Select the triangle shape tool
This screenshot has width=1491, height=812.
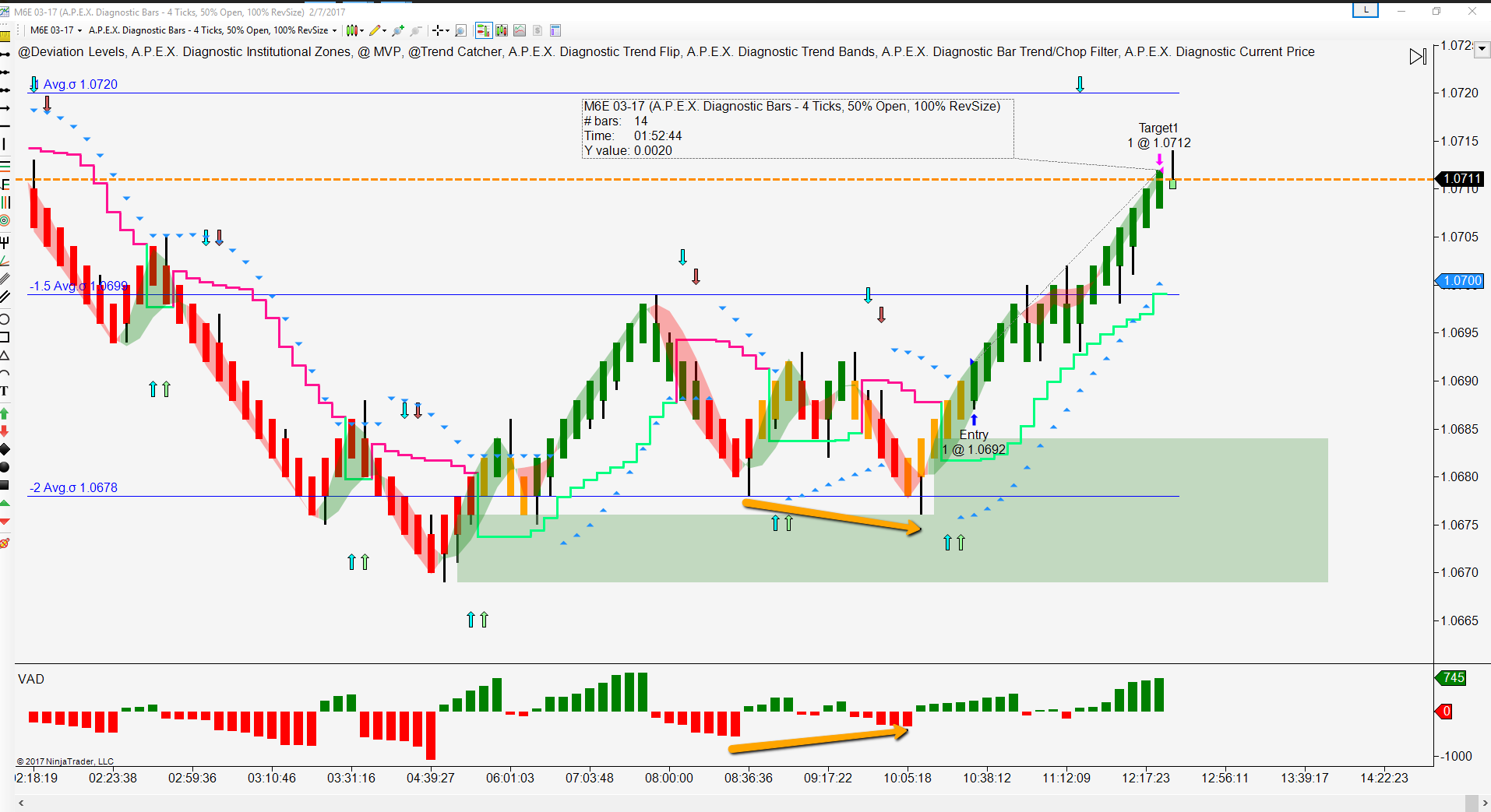[x=5, y=355]
